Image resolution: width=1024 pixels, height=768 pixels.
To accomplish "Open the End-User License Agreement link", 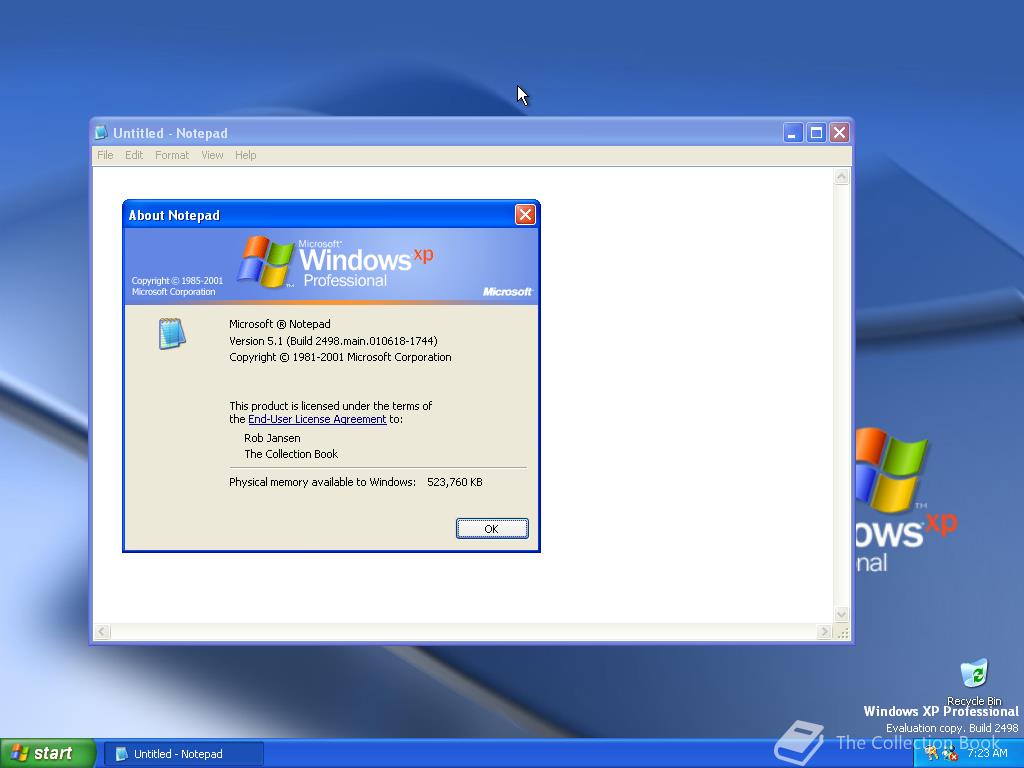I will (317, 419).
